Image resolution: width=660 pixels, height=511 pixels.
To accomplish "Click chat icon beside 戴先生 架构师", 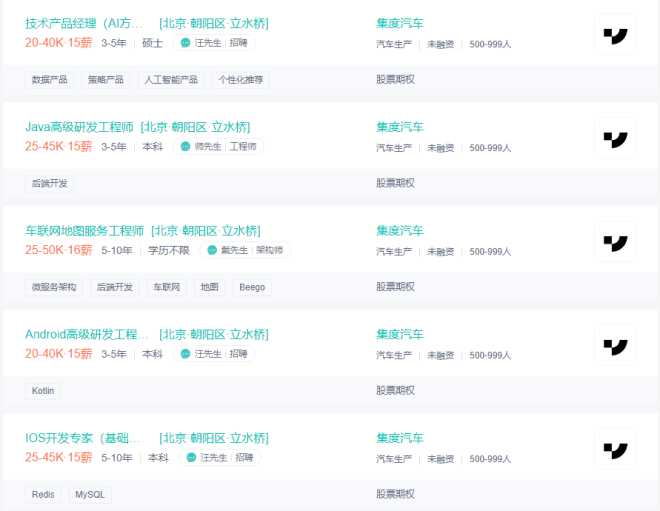I will [x=212, y=250].
